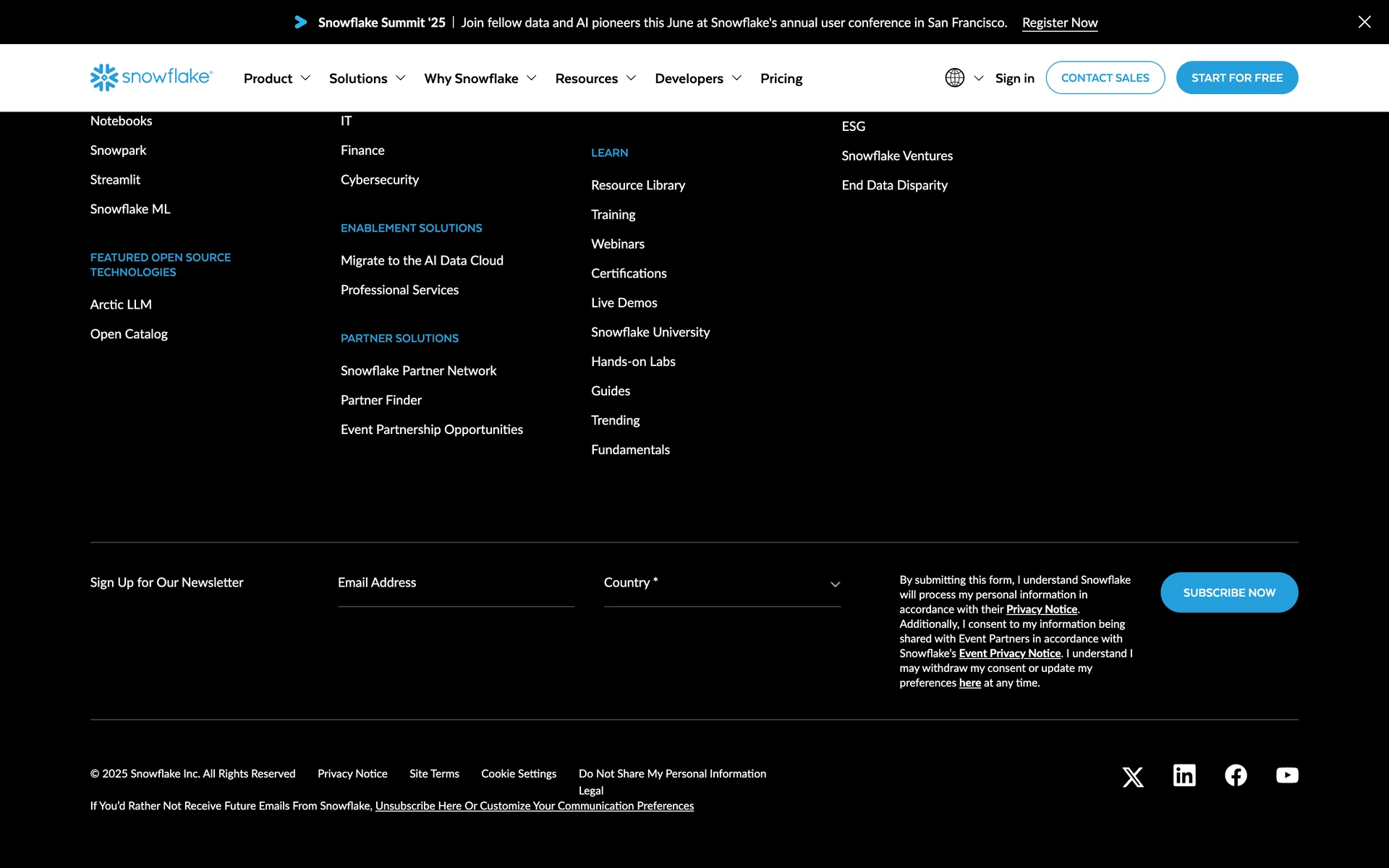Open Snowflake's X (Twitter) social page
This screenshot has height=868, width=1389.
[1133, 777]
